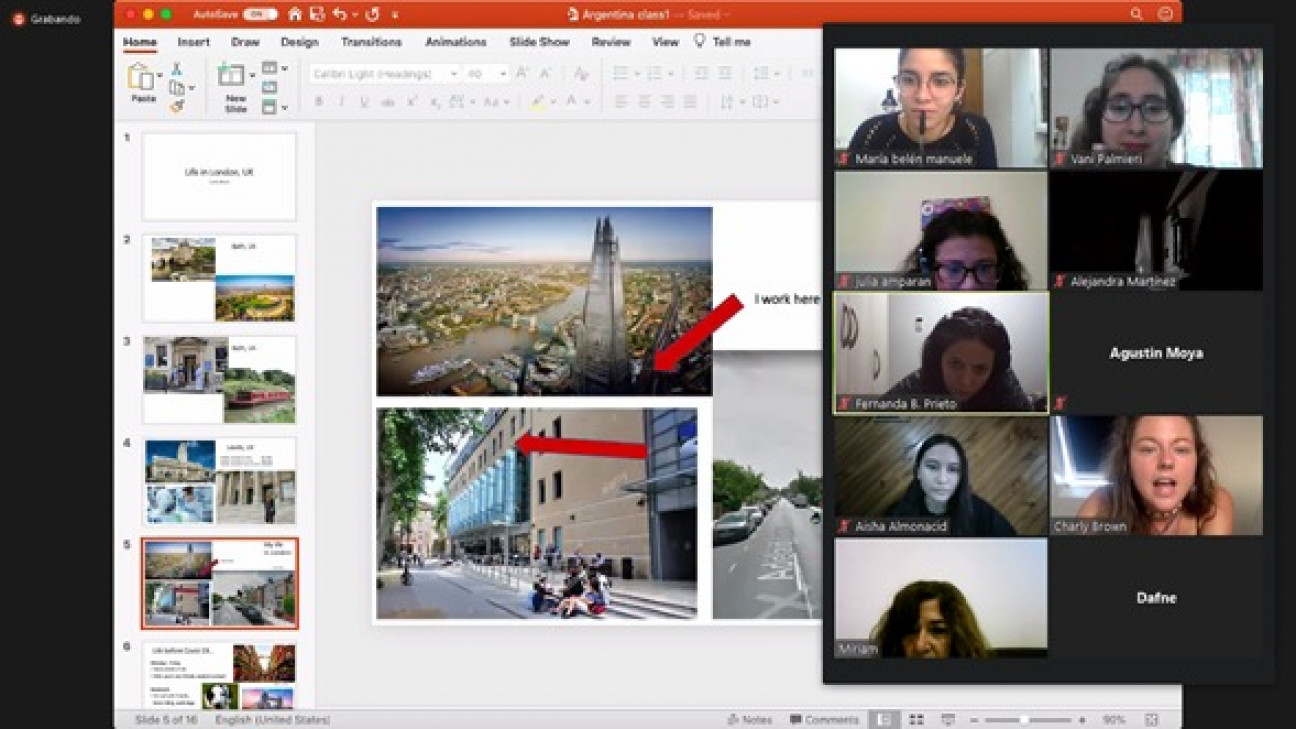Click the Home icon in title bar
The height and width of the screenshot is (729, 1296).
pos(294,14)
